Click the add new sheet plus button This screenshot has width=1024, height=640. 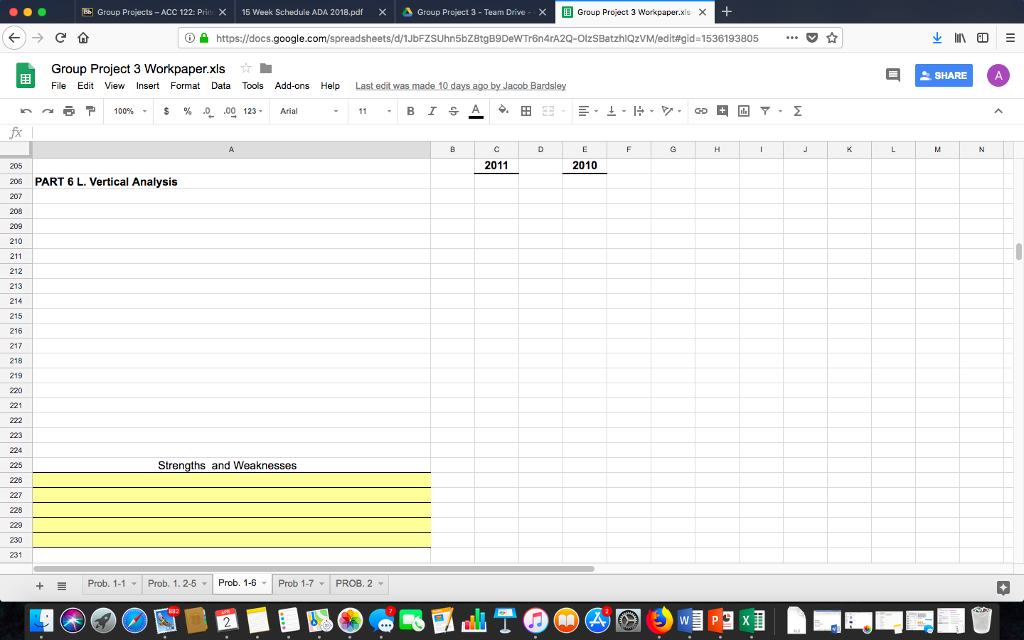pos(38,585)
